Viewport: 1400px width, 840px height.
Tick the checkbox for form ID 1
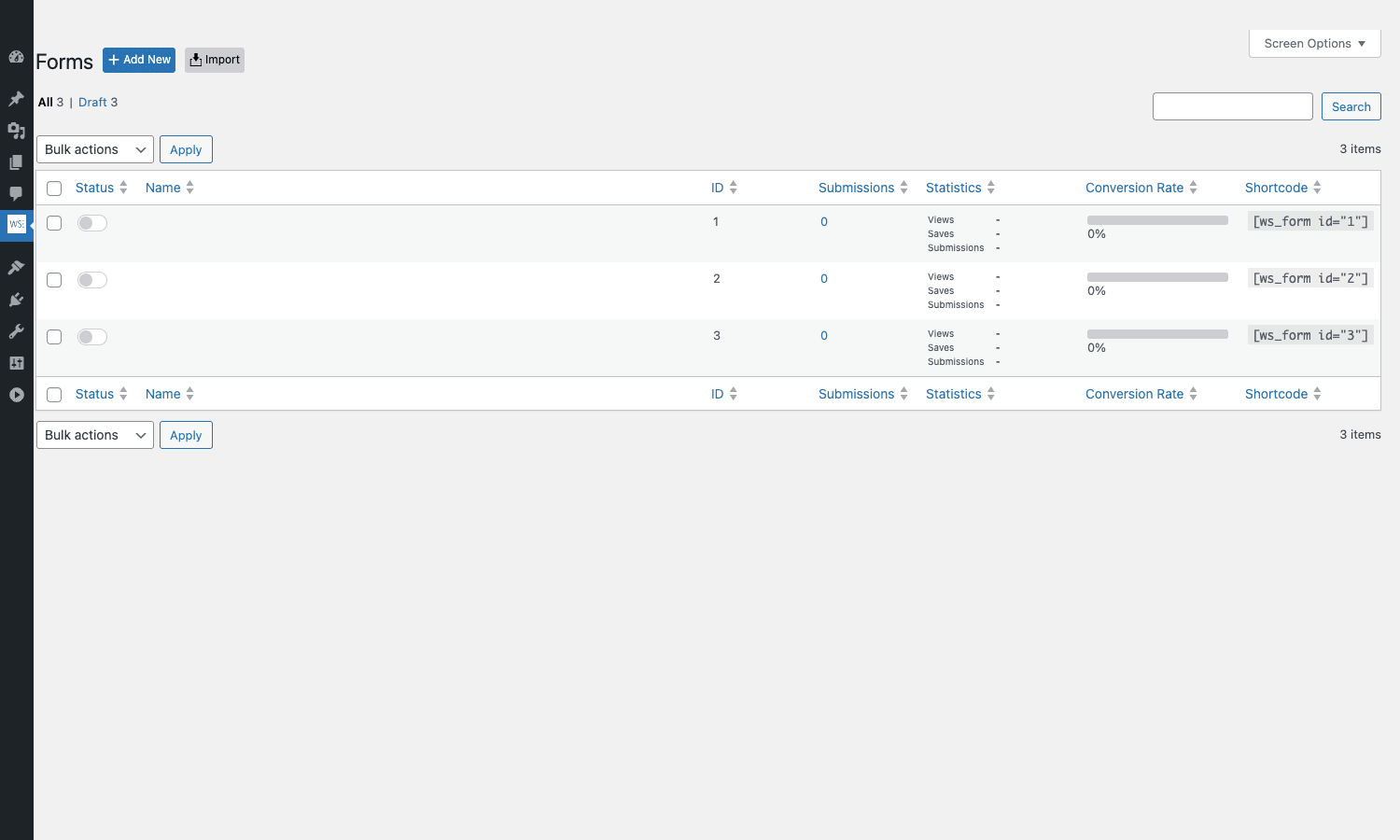coord(54,223)
